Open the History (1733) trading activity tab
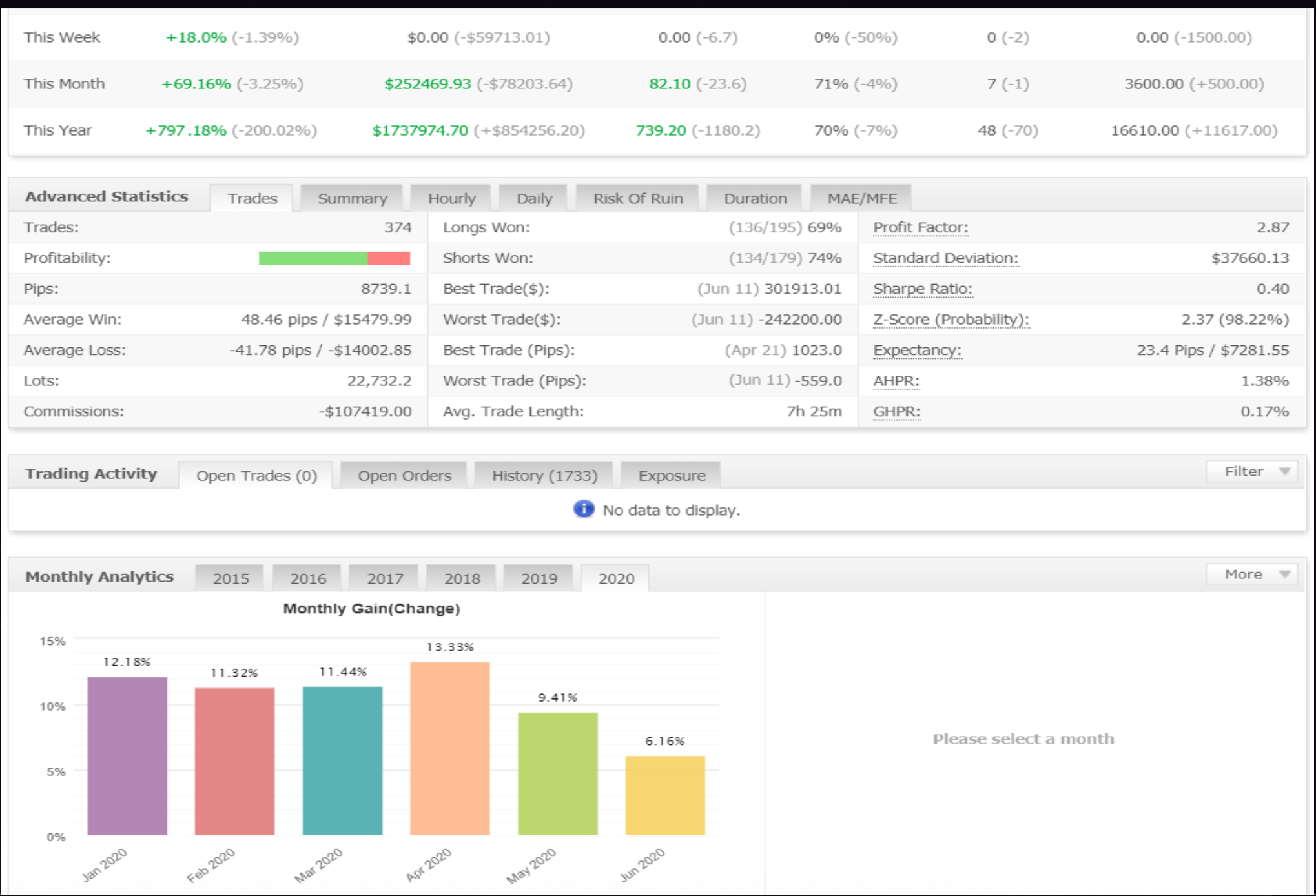Viewport: 1316px width, 896px height. [x=544, y=475]
